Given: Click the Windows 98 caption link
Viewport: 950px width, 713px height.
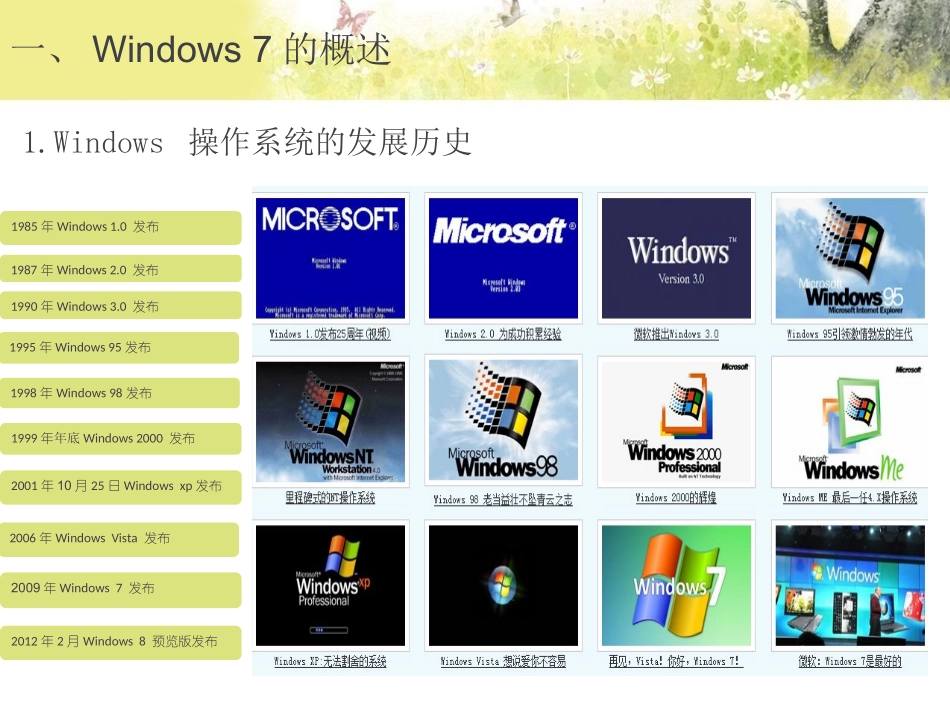Looking at the screenshot, I should pos(503,500).
